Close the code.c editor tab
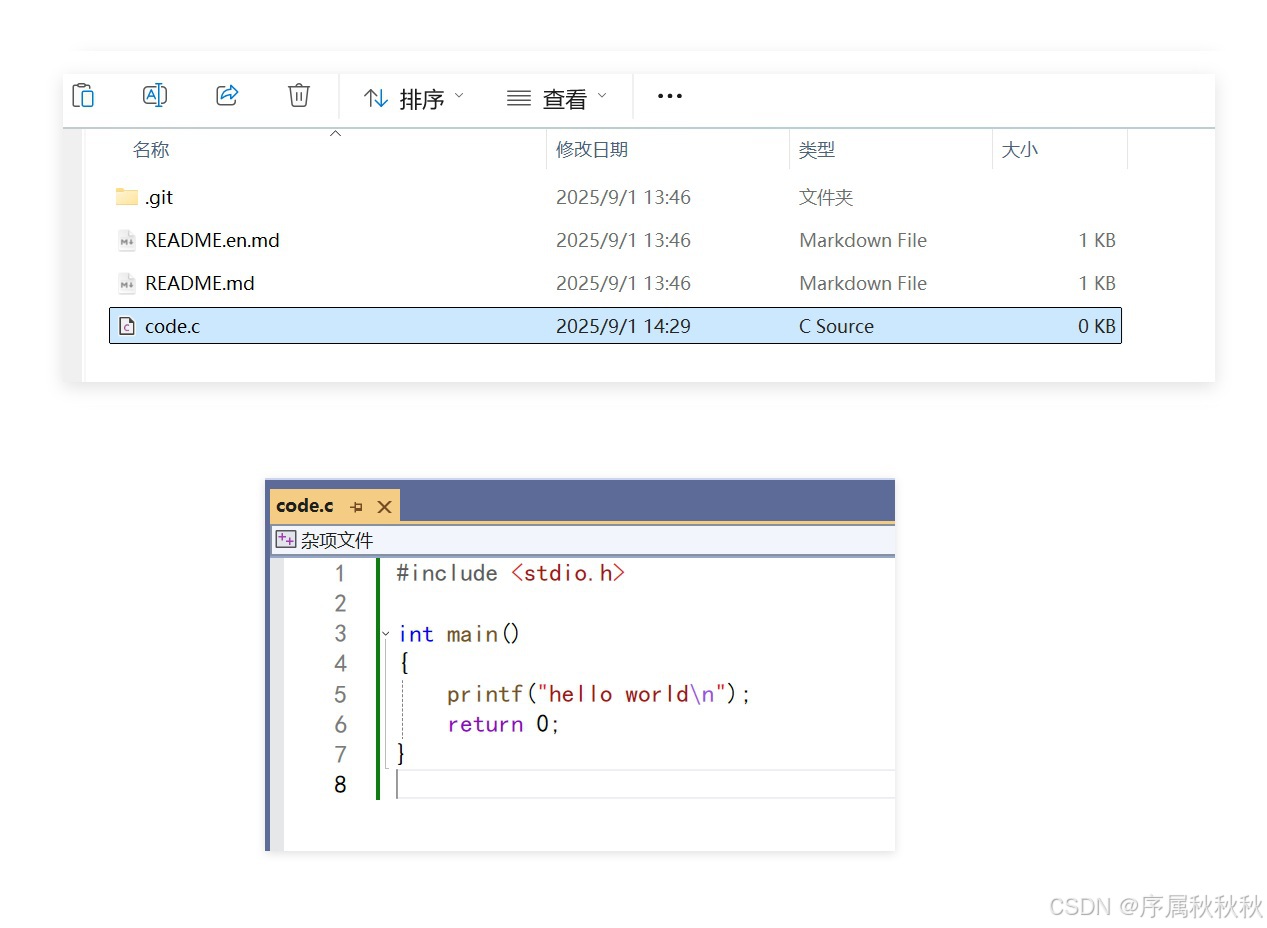This screenshot has width=1267, height=928. tap(384, 507)
